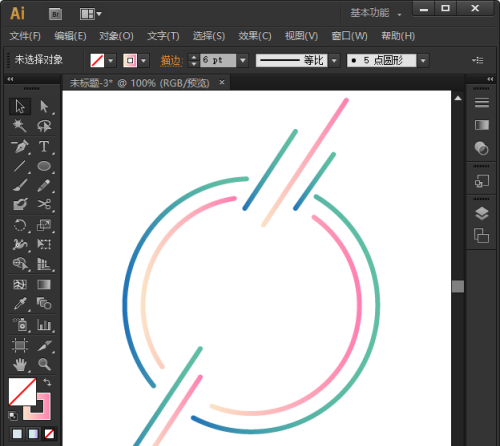Viewport: 500px width, 446px height.
Task: Click the fill color swatch in toolbox
Action: click(22, 391)
